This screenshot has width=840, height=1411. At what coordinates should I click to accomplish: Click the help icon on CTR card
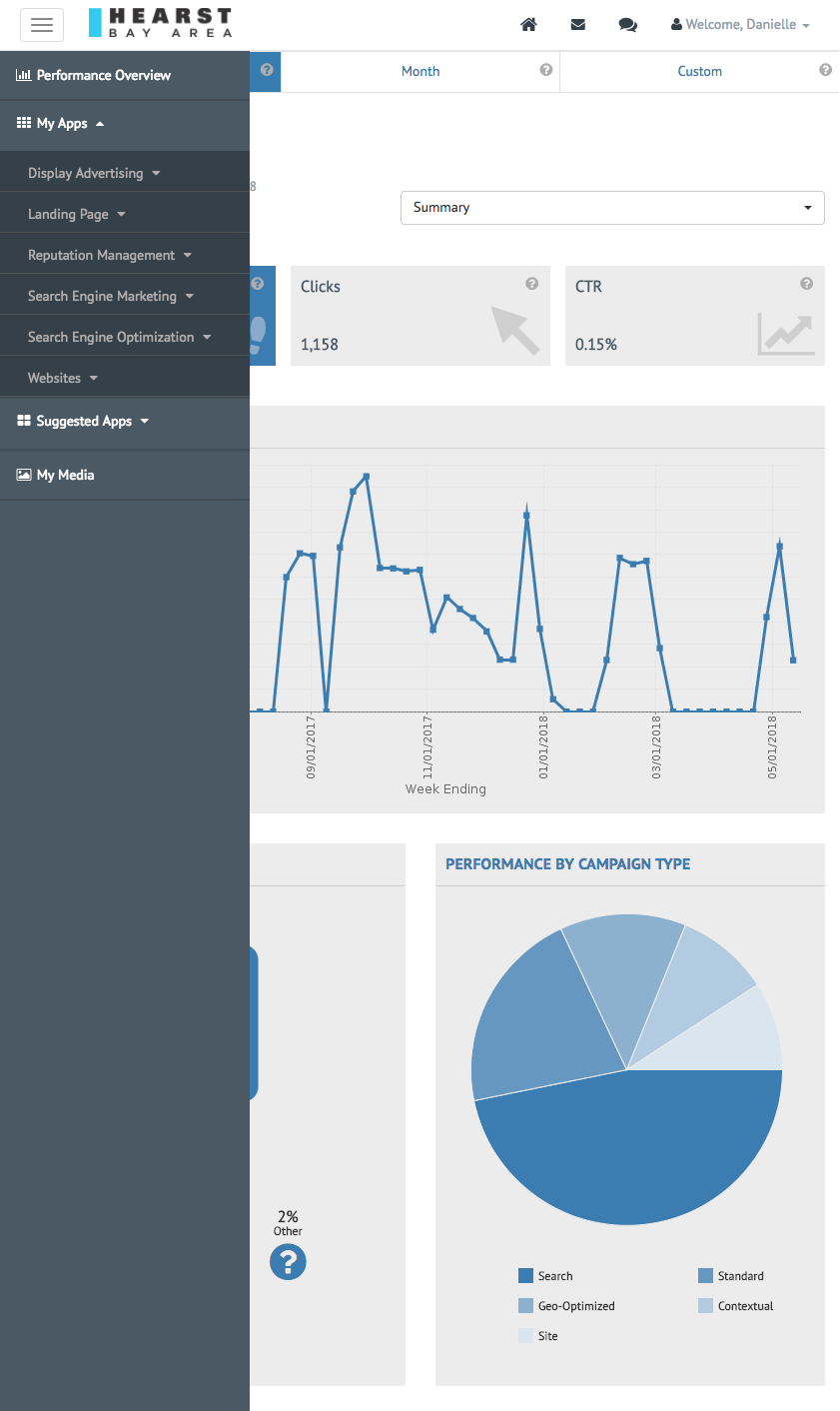point(807,284)
